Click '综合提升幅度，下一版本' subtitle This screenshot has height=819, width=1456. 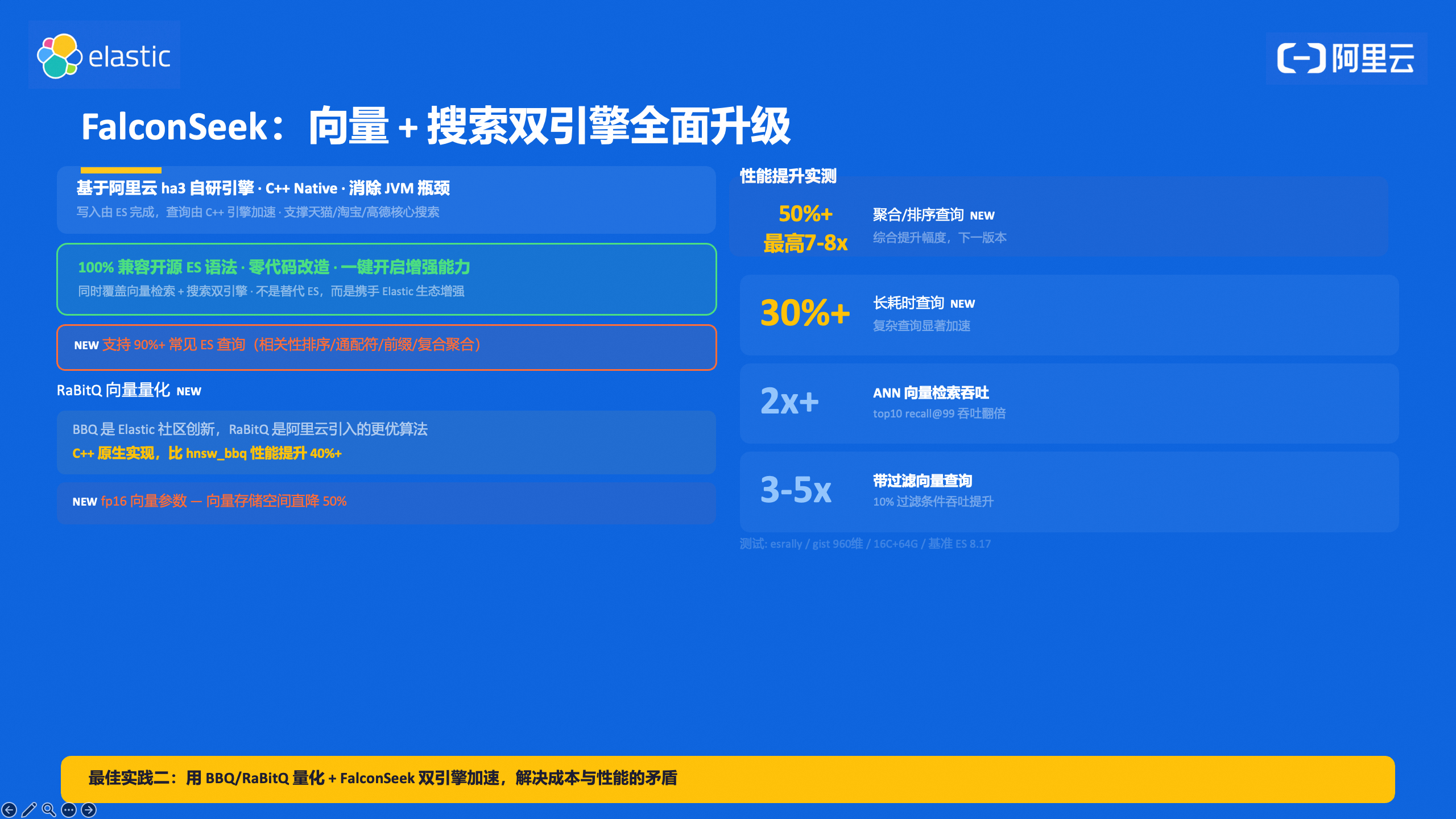point(940,238)
